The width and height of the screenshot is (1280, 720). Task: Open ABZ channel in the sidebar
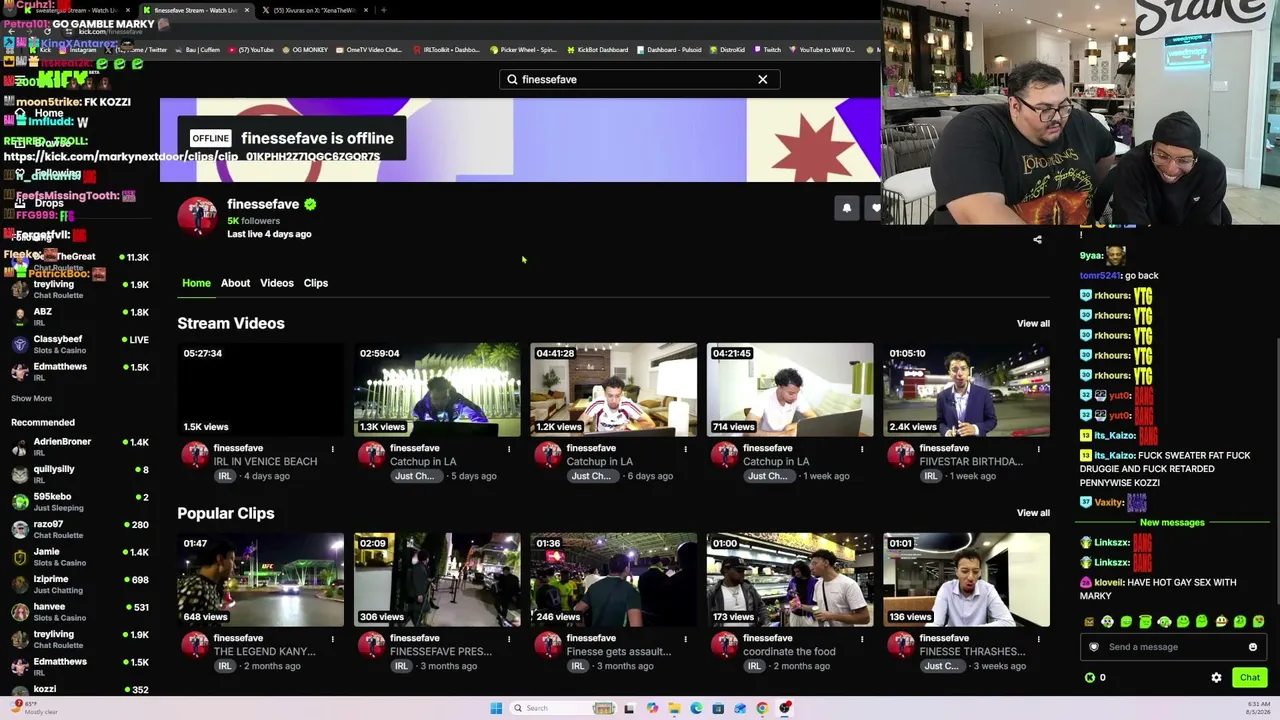[80, 317]
